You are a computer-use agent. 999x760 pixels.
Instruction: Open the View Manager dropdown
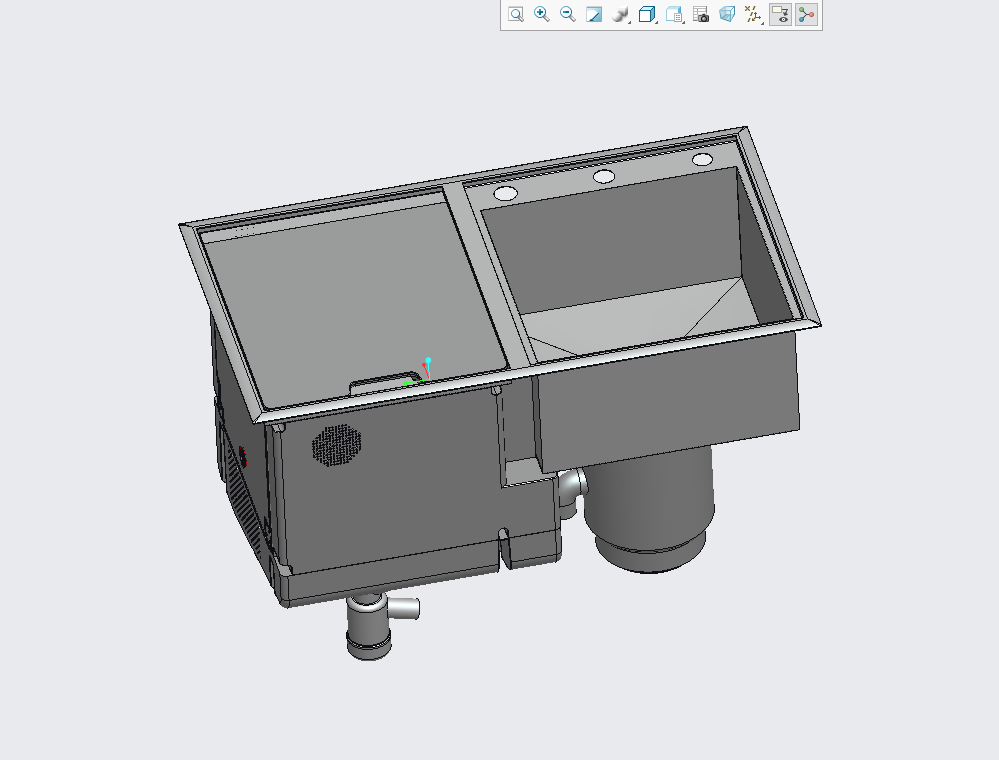click(x=674, y=15)
